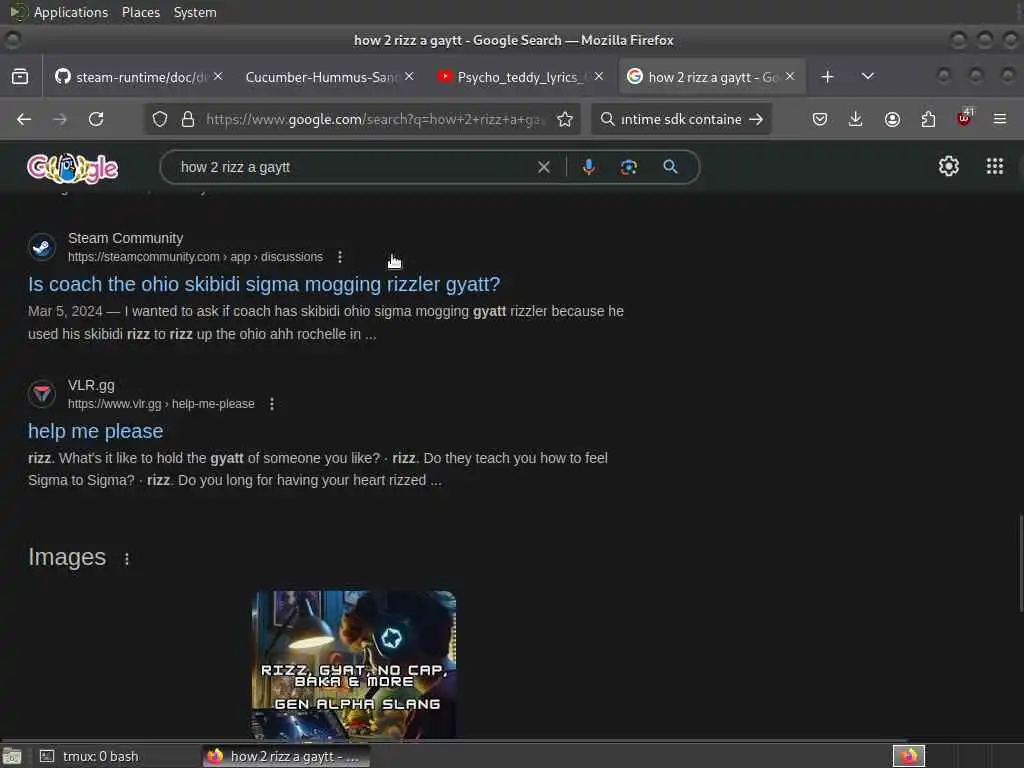Close the Google search tab

(790, 76)
